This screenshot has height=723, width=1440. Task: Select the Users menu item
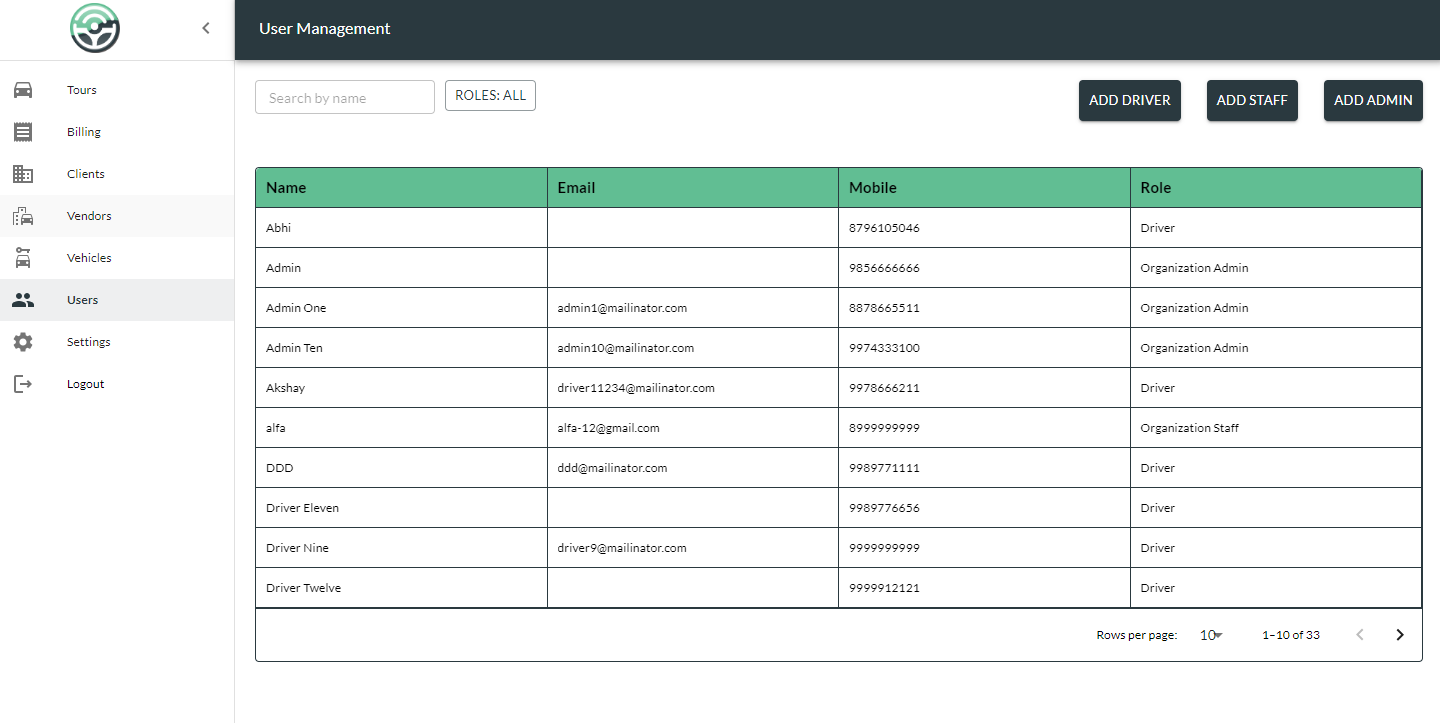click(117, 300)
